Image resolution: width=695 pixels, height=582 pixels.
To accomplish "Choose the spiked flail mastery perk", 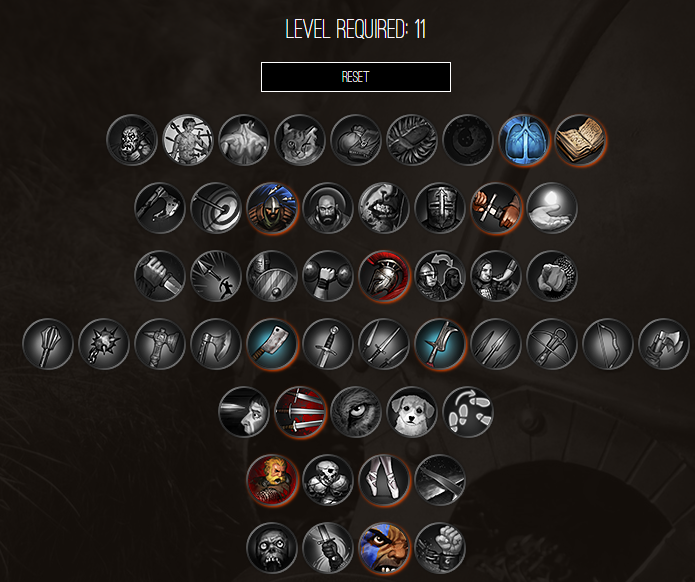I will (x=104, y=344).
